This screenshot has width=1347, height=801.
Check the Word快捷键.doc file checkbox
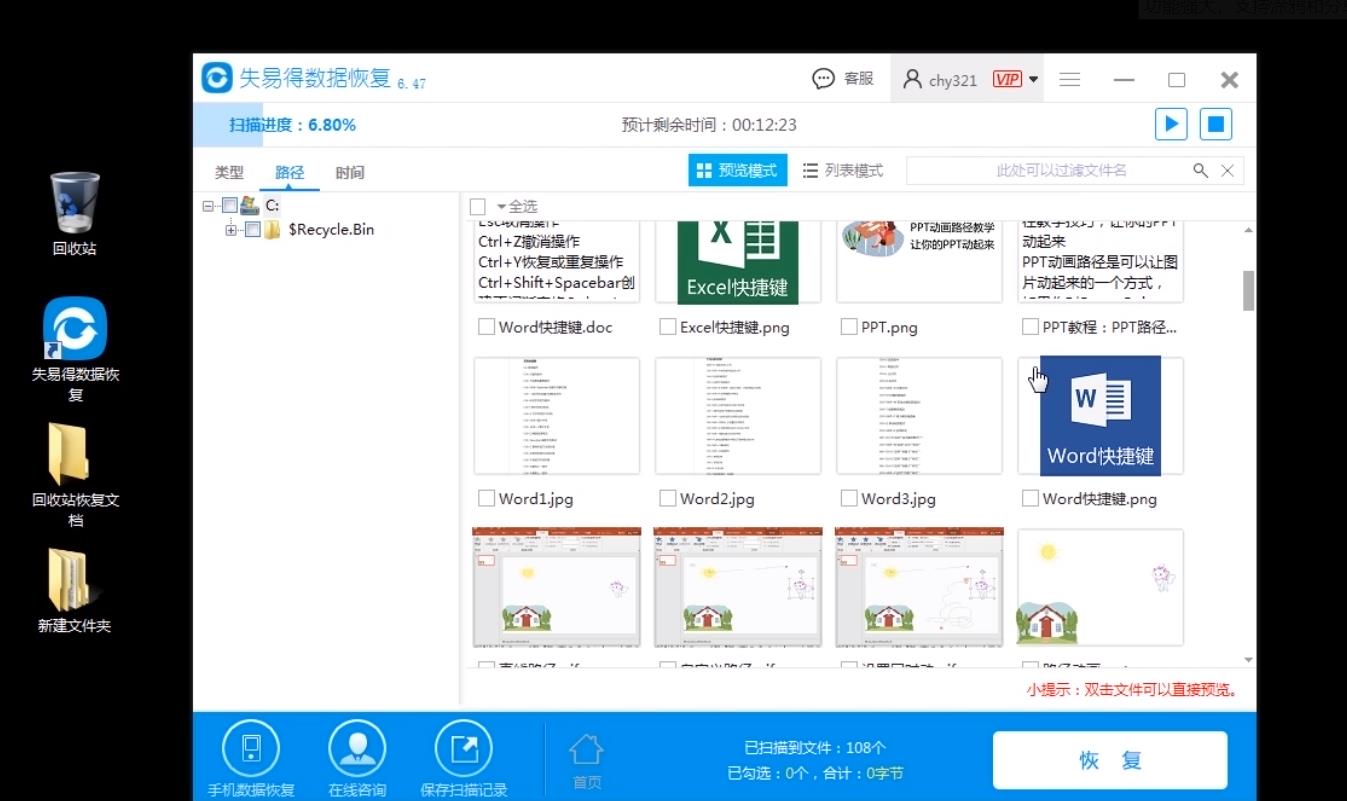click(x=487, y=327)
